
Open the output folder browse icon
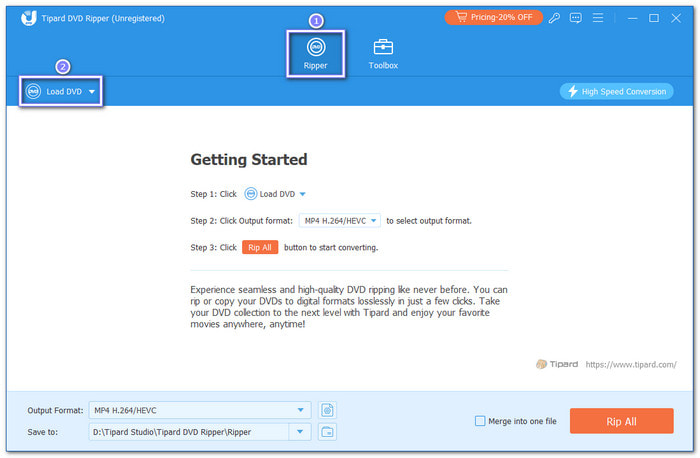point(327,432)
